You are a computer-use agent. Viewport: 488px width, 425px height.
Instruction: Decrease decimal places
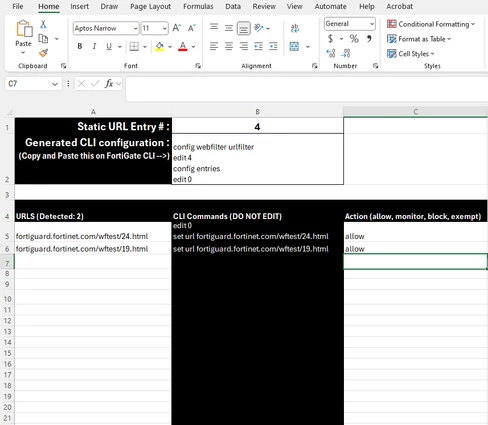click(346, 53)
